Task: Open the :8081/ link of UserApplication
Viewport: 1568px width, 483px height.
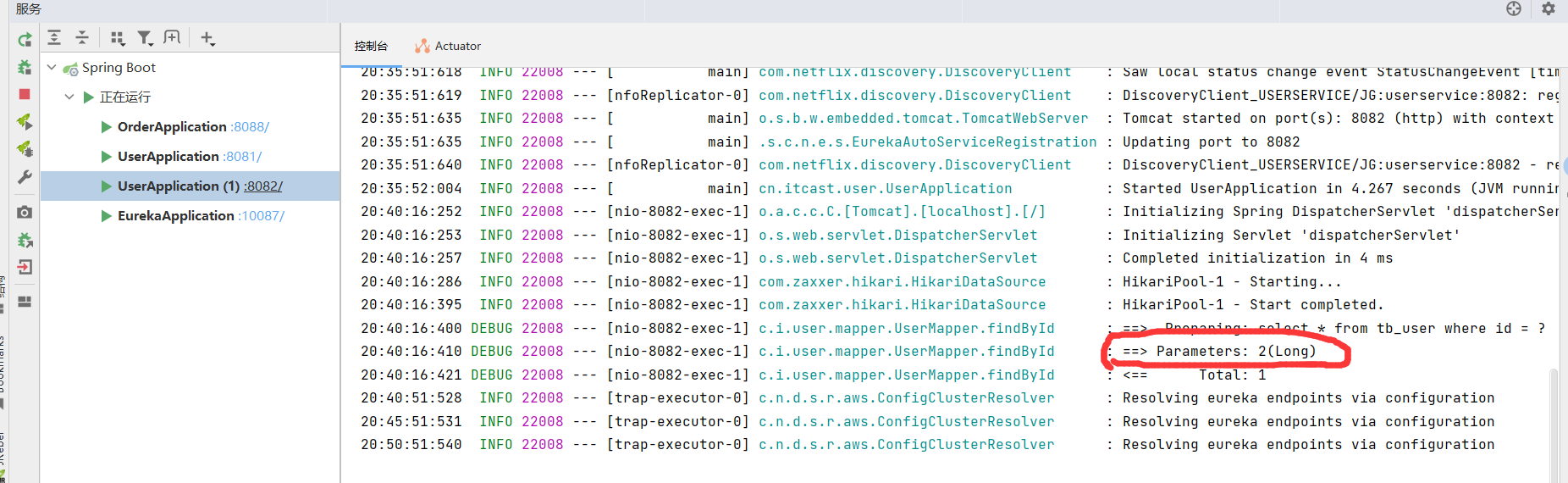Action: pos(242,157)
